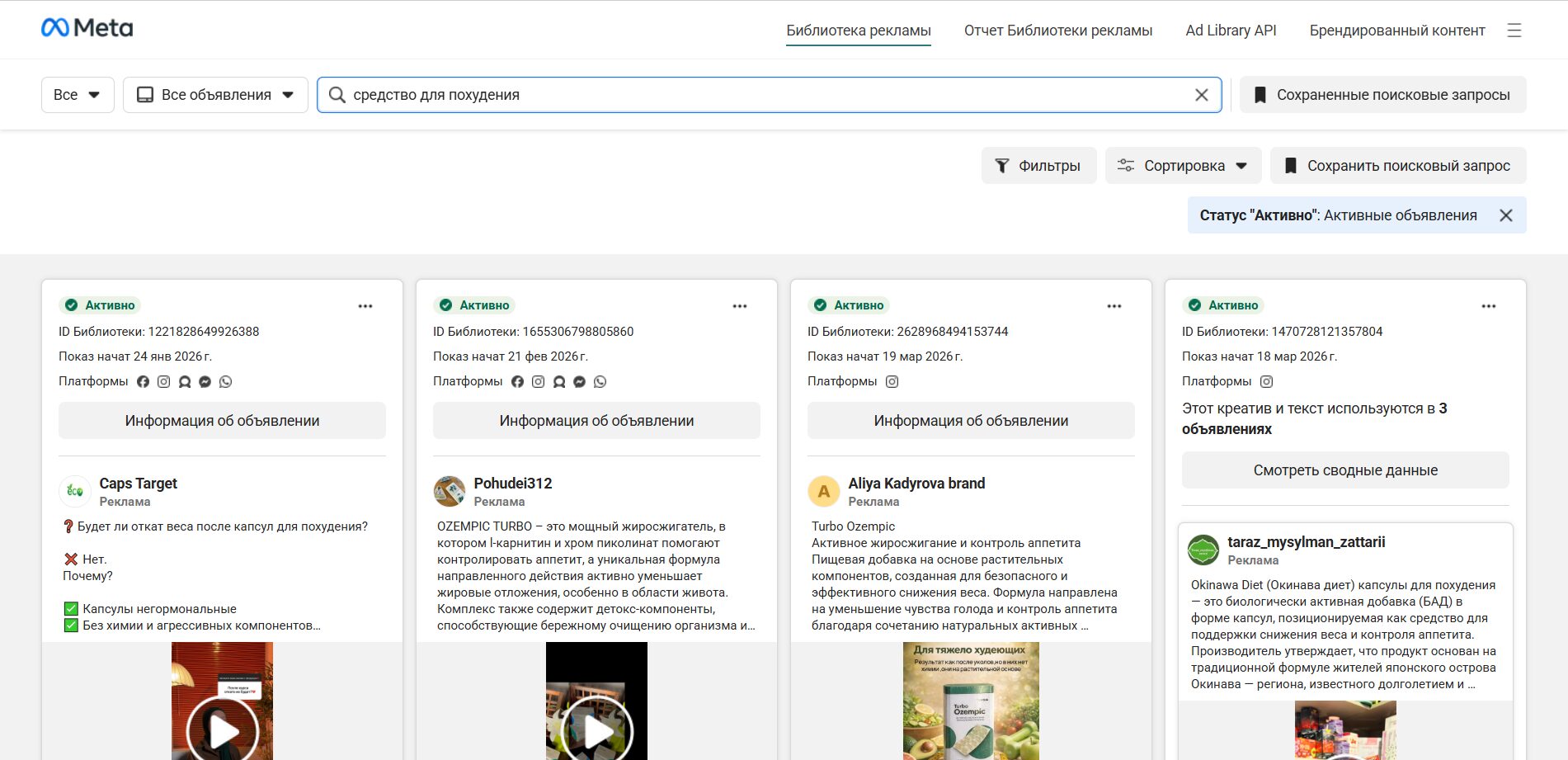Image resolution: width=1568 pixels, height=760 pixels.
Task: Play the Caps Target ad video
Action: [x=222, y=730]
